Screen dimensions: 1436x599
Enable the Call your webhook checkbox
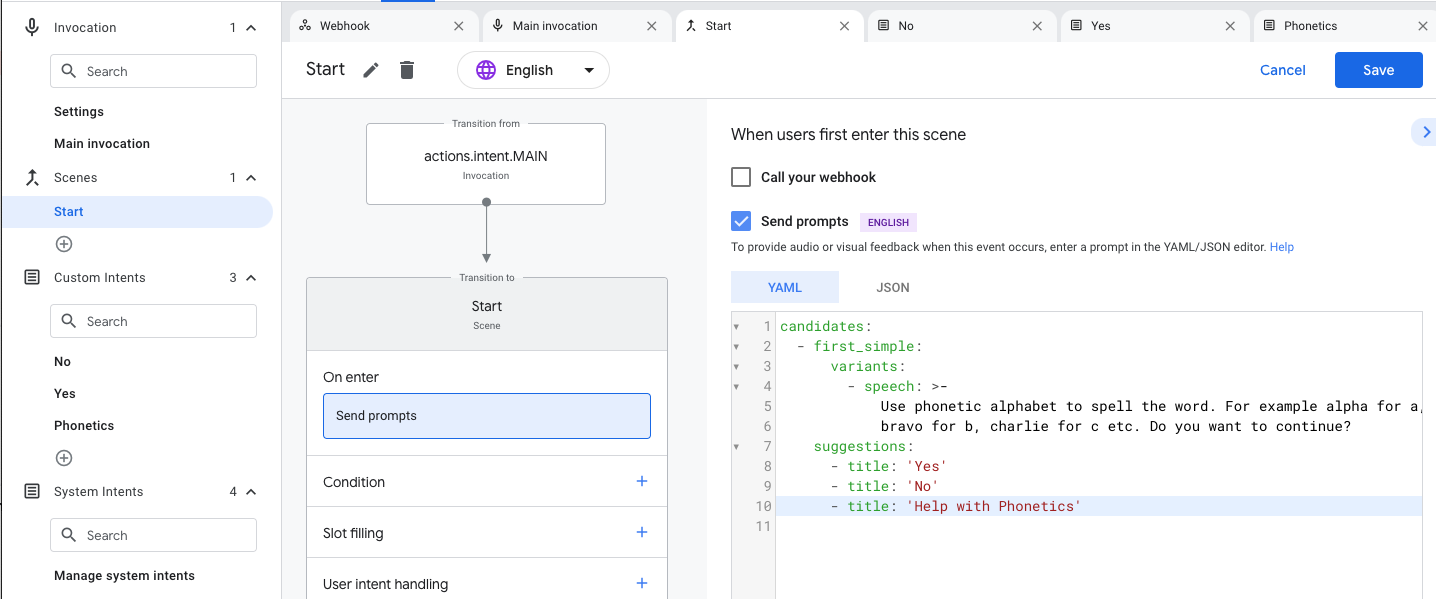coord(741,177)
